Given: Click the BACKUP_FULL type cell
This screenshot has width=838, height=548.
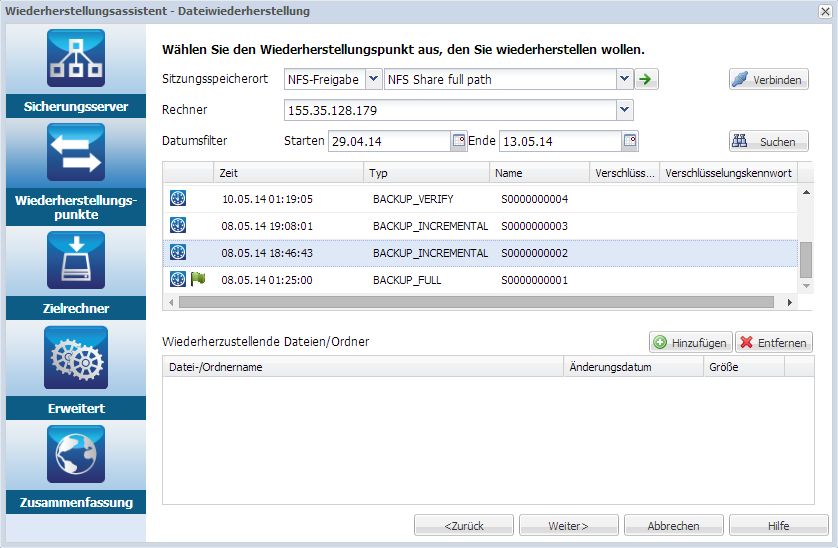Looking at the screenshot, I should click(407, 280).
